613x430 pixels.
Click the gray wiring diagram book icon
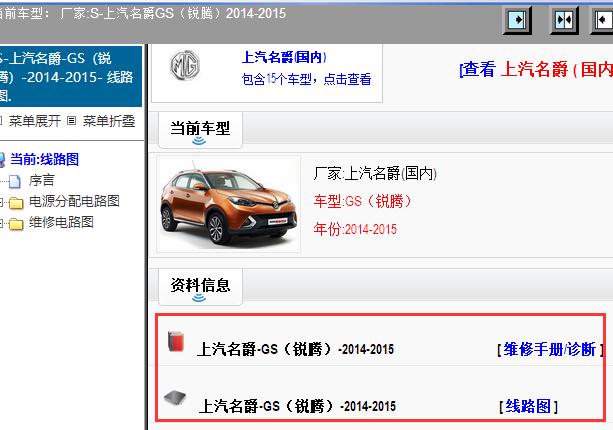tap(175, 398)
